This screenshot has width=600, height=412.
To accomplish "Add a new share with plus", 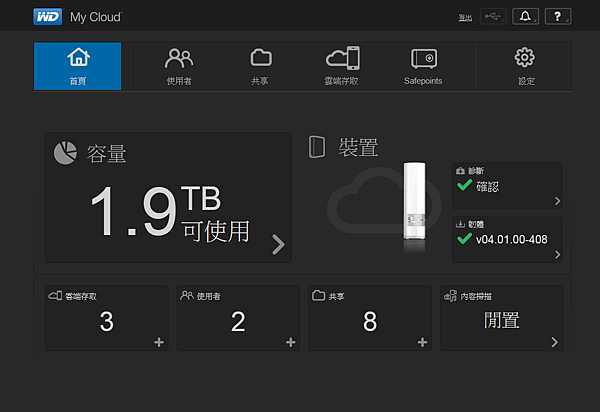I will click(x=422, y=342).
